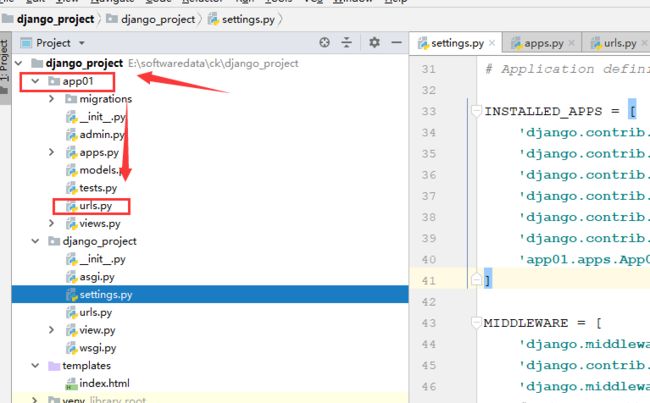The image size is (650, 403).
Task: Close the settings.py tab
Action: click(x=492, y=43)
